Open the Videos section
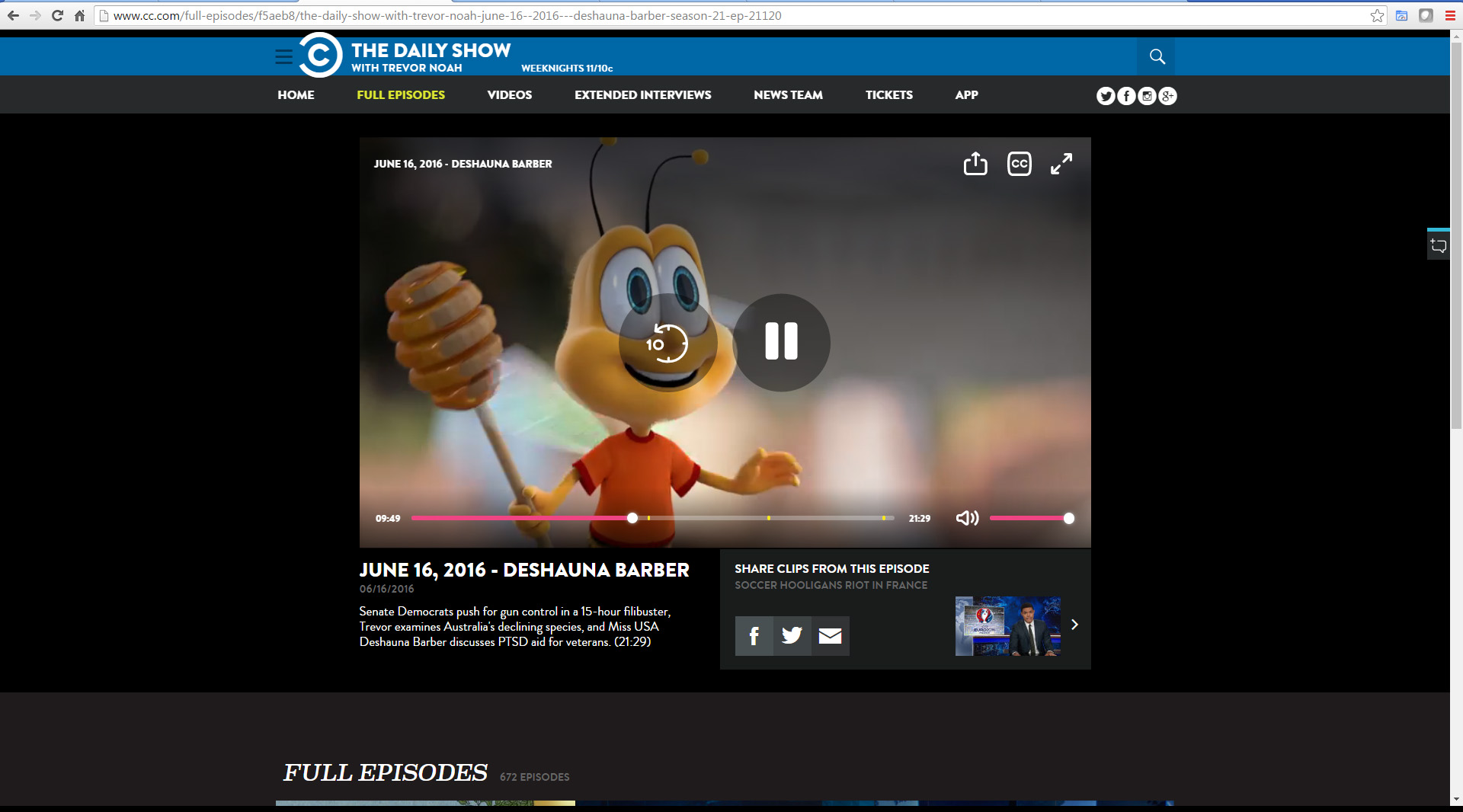Screen dimensions: 1463x812 click(510, 95)
